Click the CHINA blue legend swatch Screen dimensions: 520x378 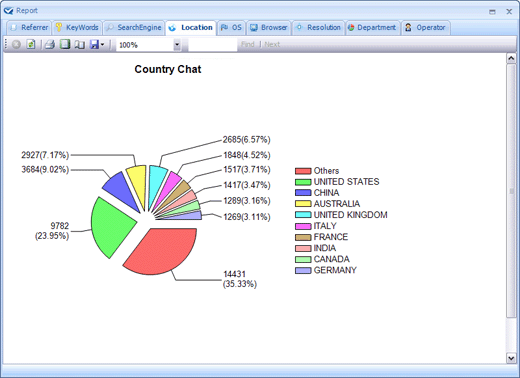[303, 193]
